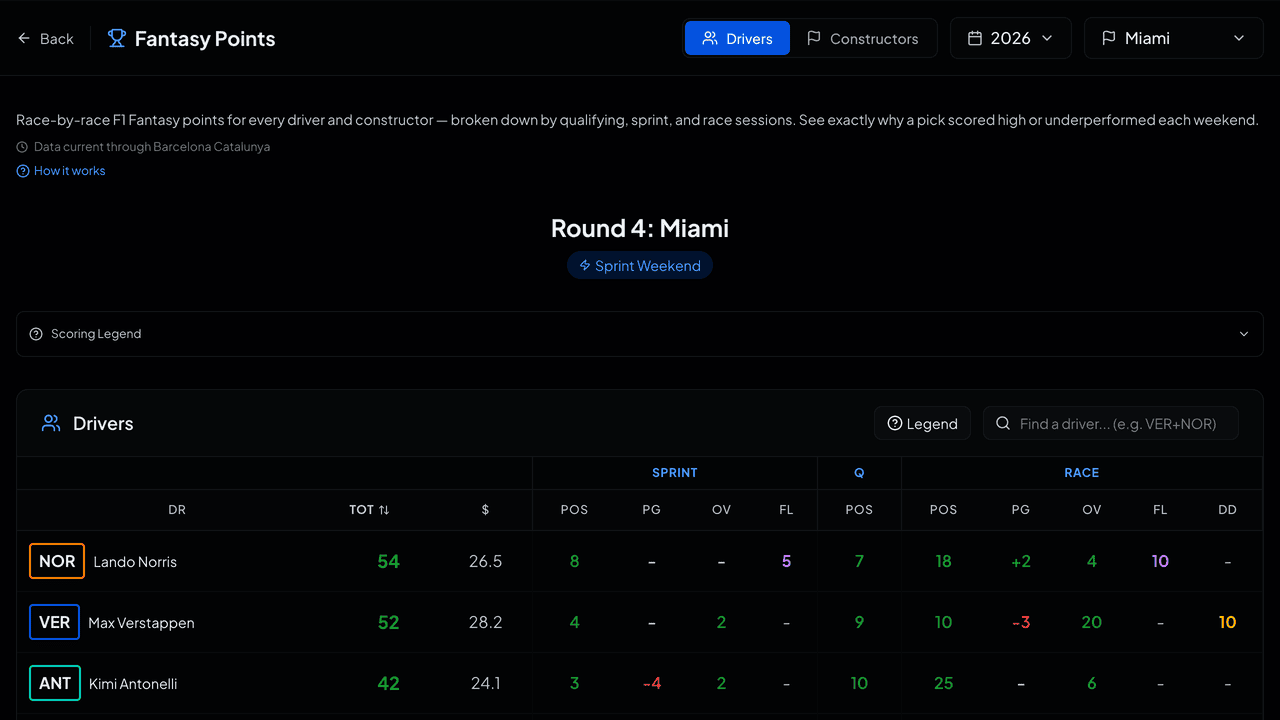Click the VER driver badge
Image resolution: width=1280 pixels, height=720 pixels.
[54, 623]
